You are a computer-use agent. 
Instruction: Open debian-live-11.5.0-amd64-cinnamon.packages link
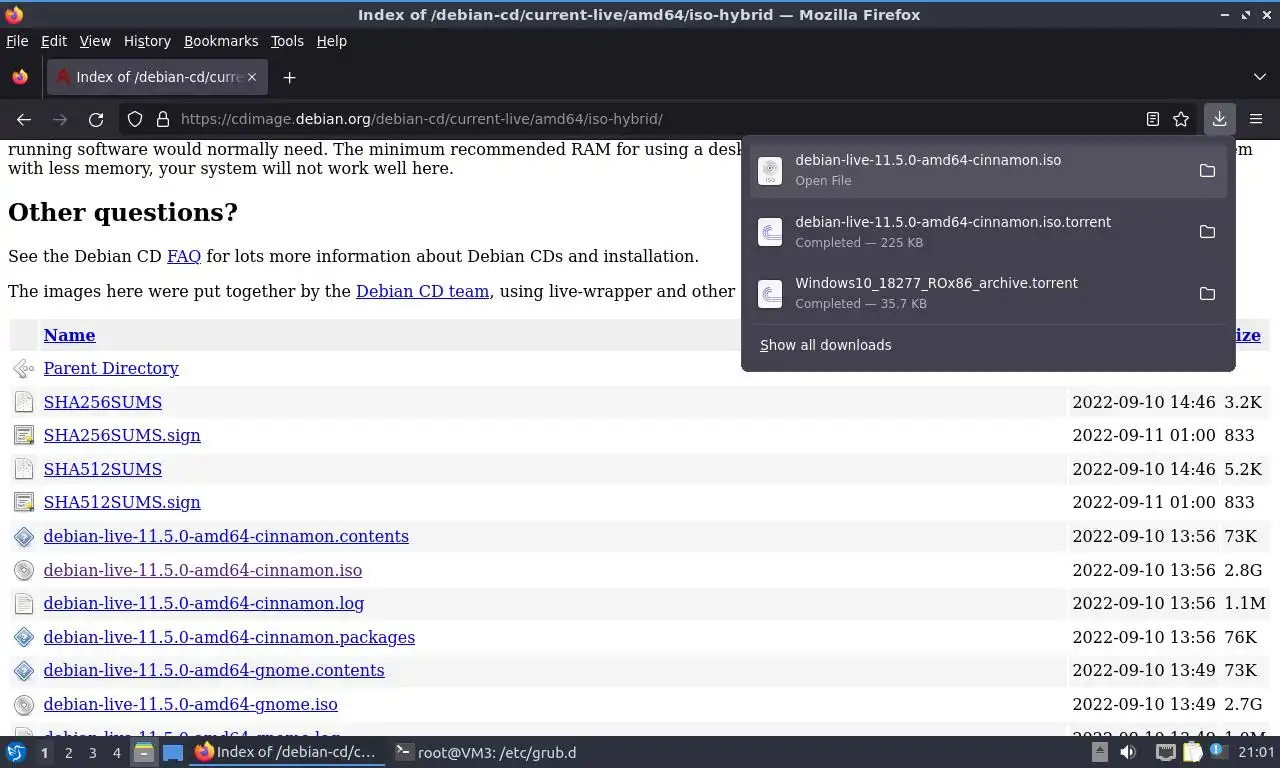pyautogui.click(x=229, y=637)
